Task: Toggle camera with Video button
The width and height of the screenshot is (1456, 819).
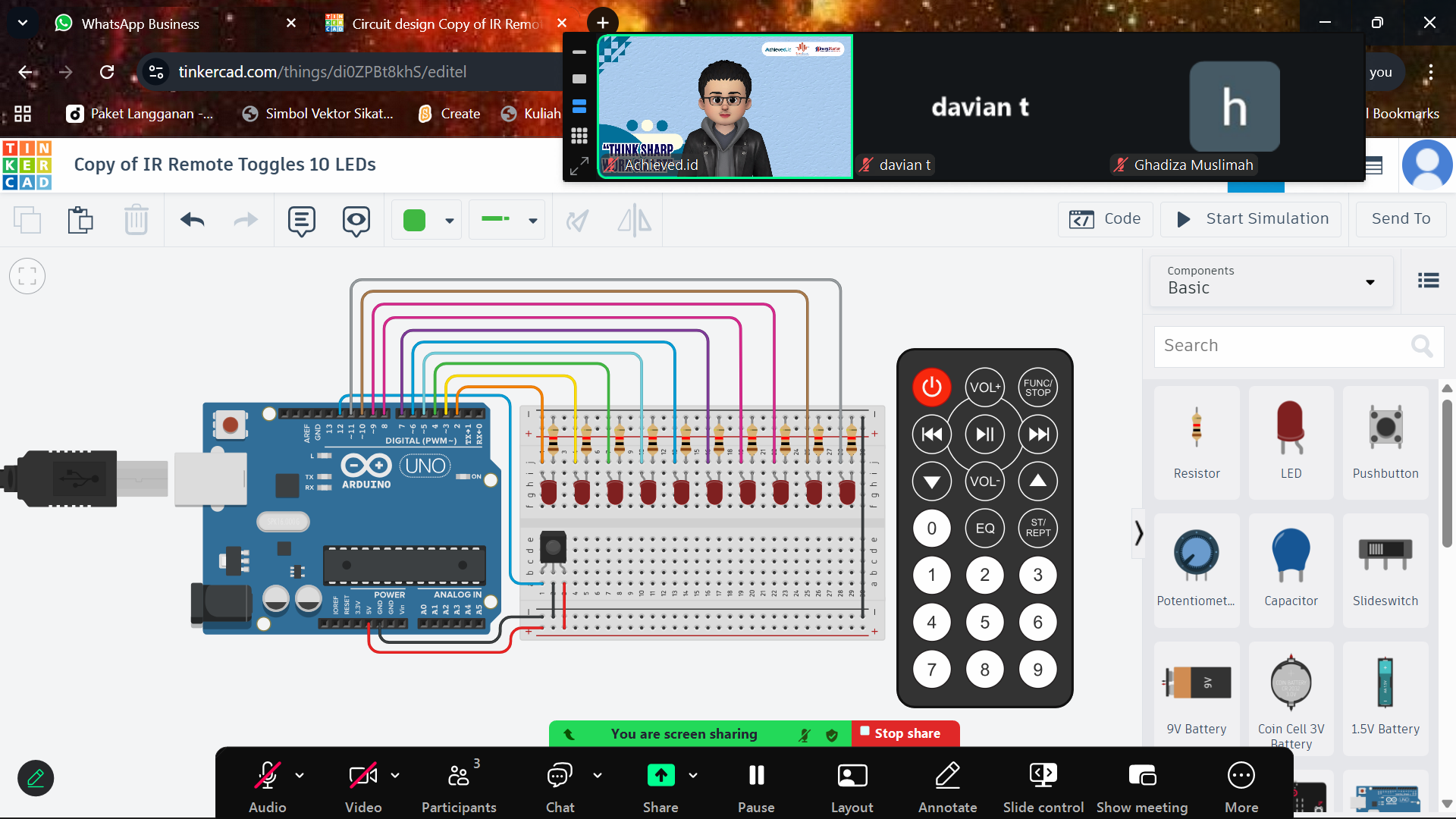Action: click(x=363, y=786)
